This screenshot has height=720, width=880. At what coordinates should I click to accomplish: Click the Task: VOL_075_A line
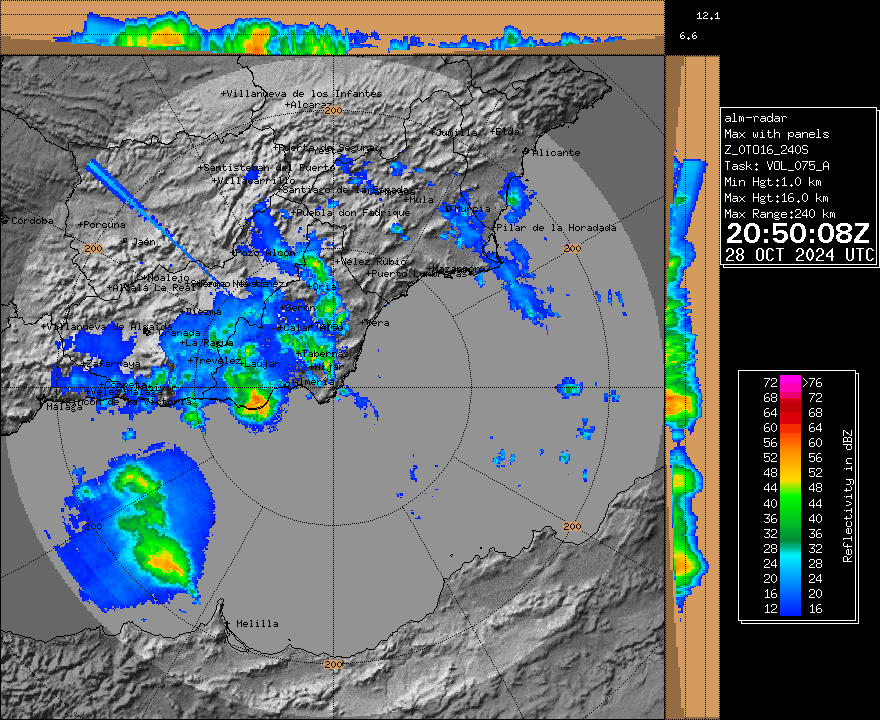776,166
